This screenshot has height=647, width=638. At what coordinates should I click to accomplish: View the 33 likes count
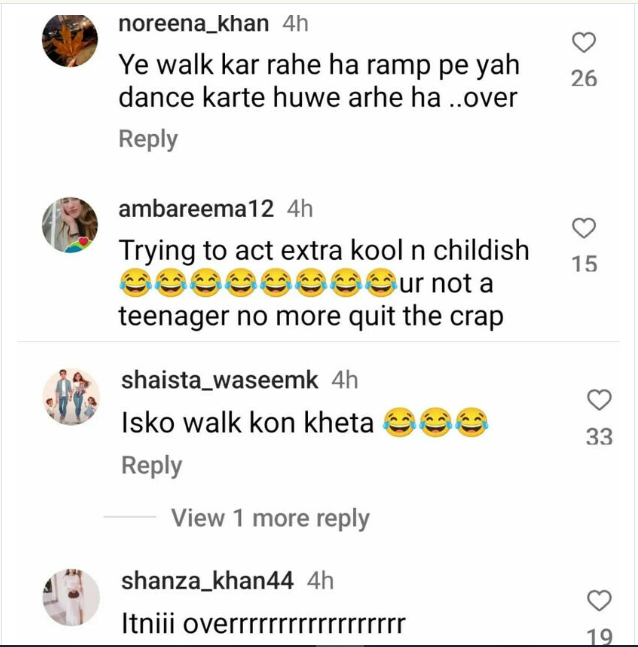(x=598, y=437)
